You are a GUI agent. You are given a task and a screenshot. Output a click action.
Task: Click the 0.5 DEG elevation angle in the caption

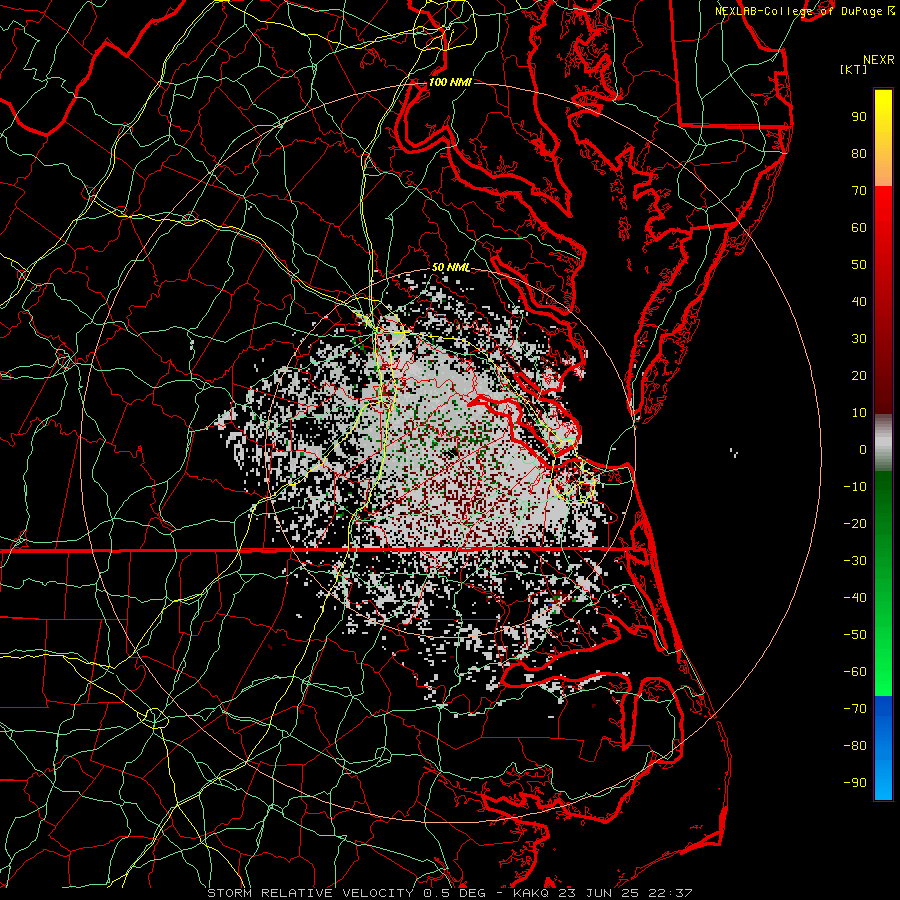[454, 893]
